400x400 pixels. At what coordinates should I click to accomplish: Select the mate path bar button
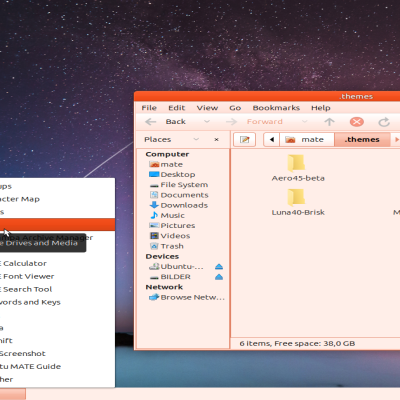pos(307,139)
